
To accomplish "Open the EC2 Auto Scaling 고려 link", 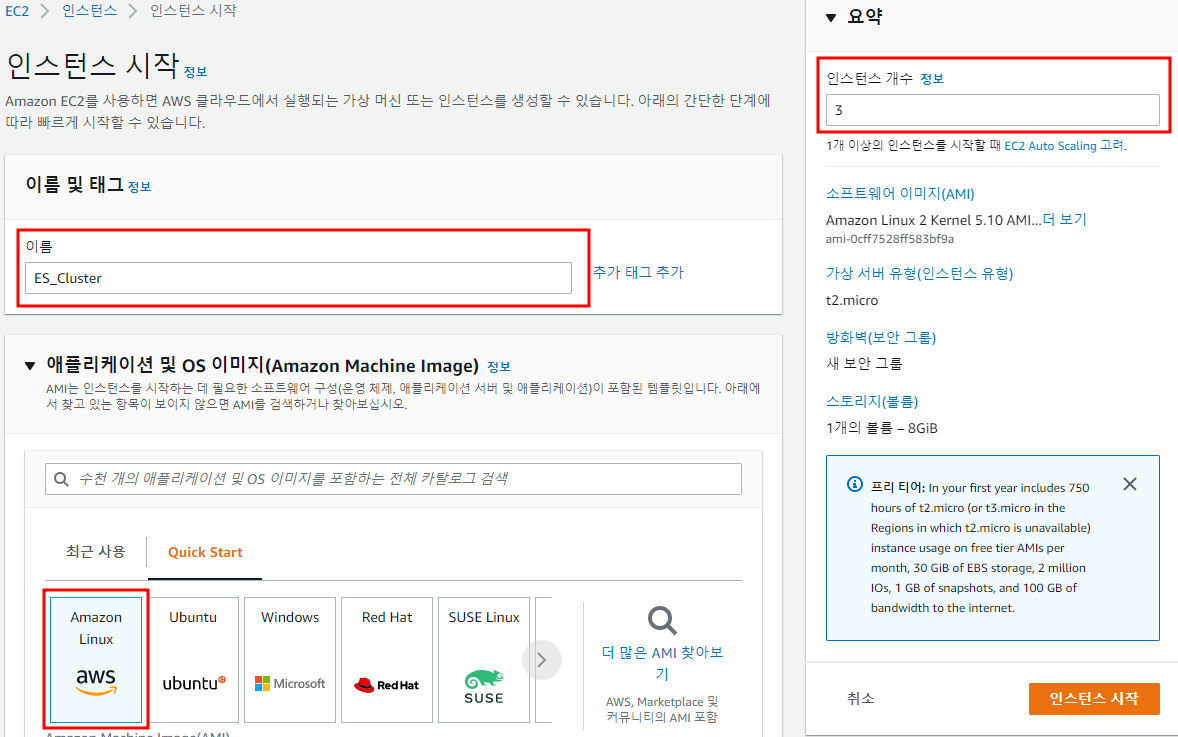I will pos(1065,146).
